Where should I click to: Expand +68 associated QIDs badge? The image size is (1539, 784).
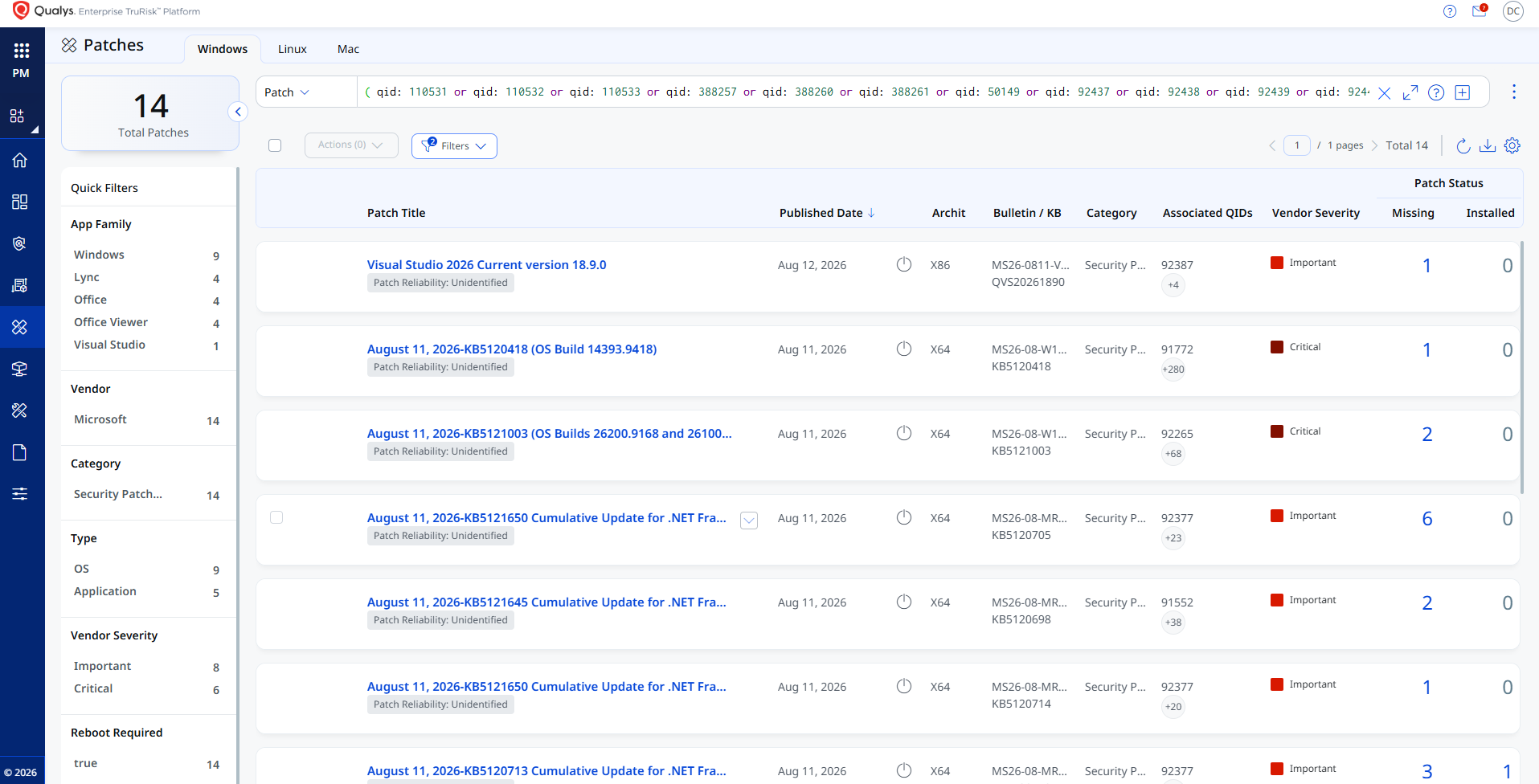pos(1173,454)
